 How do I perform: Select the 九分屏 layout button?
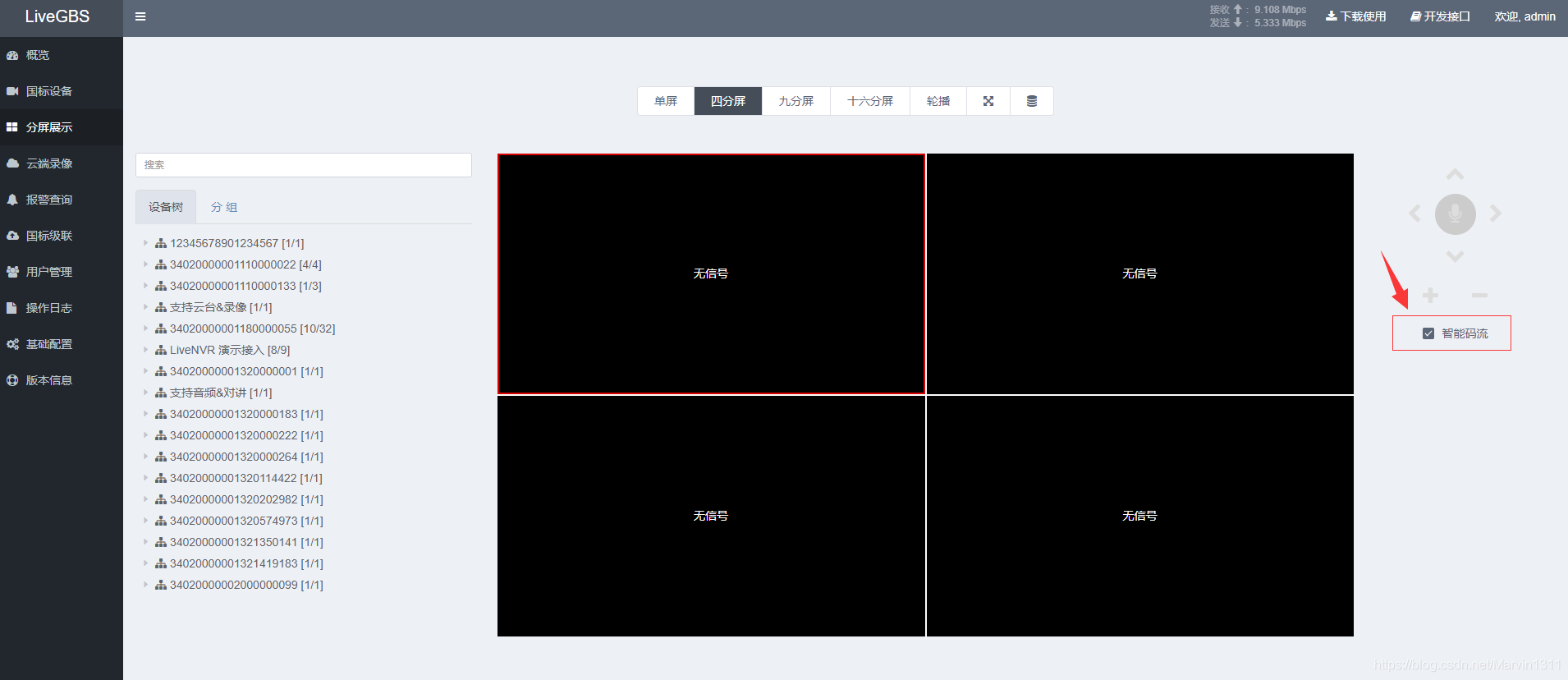796,101
